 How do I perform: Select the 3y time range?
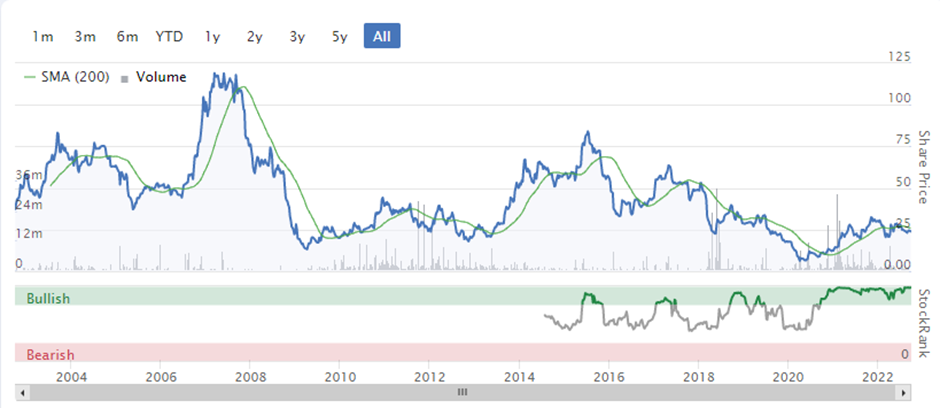[x=297, y=37]
